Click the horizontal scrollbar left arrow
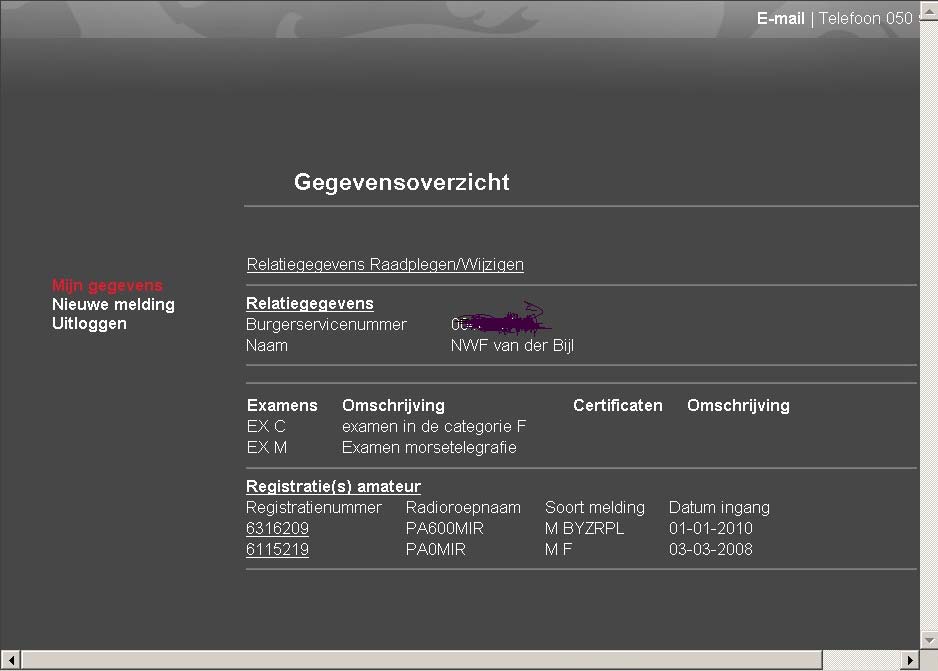Viewport: 938px width, 671px height. click(9, 660)
